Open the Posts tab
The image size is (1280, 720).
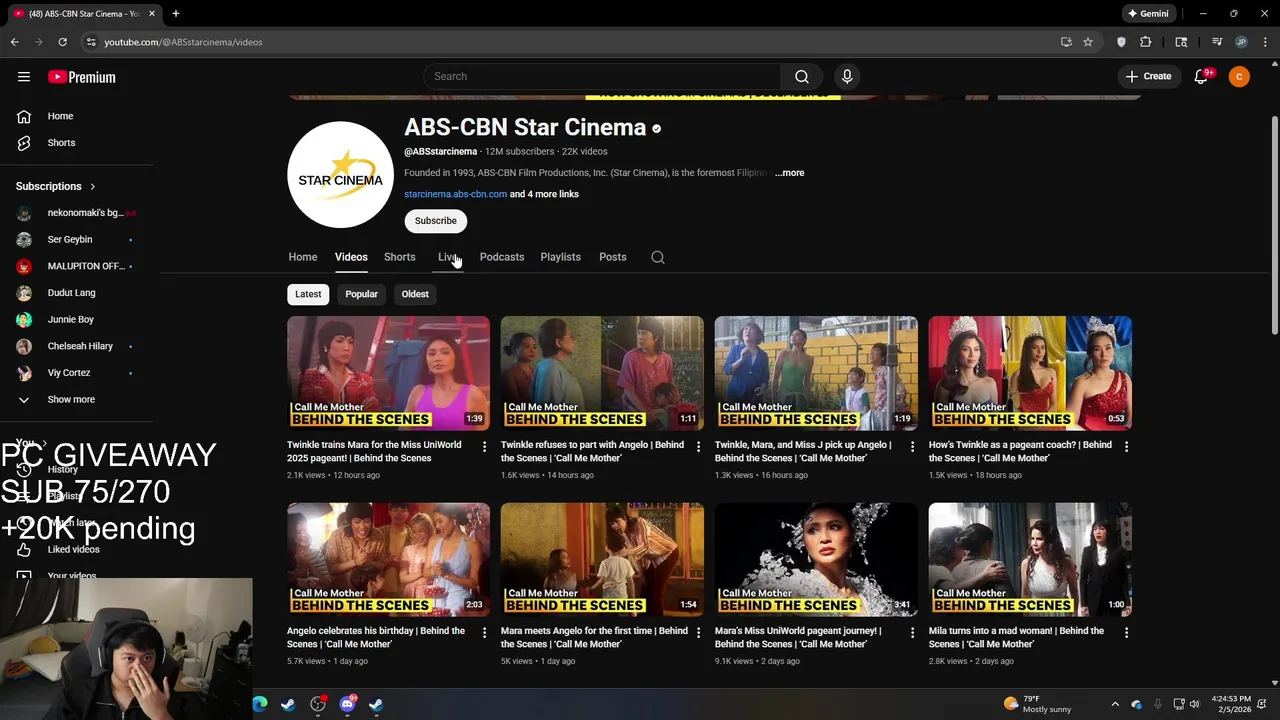pyautogui.click(x=613, y=257)
